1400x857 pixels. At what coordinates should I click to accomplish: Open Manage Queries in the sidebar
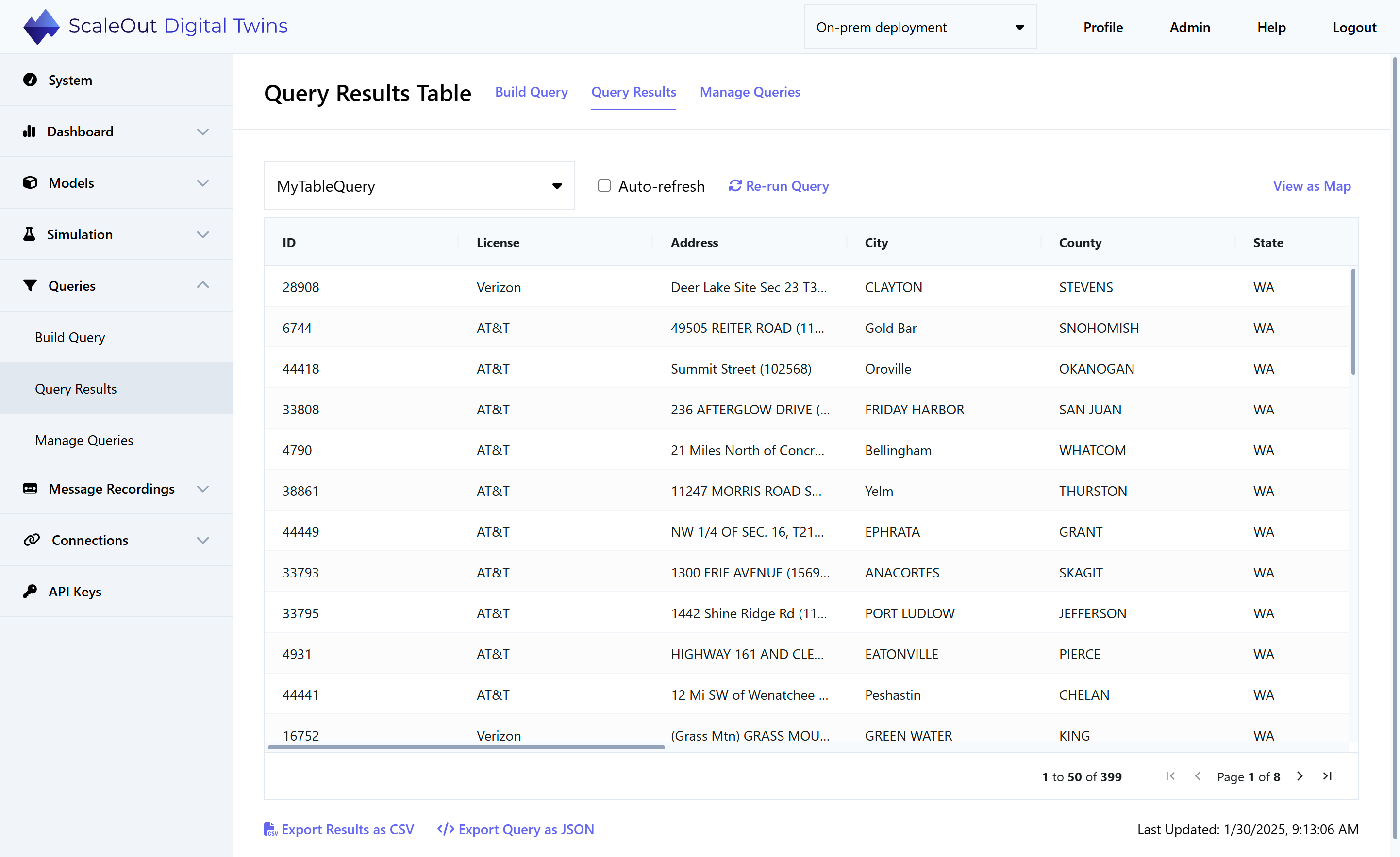pyautogui.click(x=117, y=440)
